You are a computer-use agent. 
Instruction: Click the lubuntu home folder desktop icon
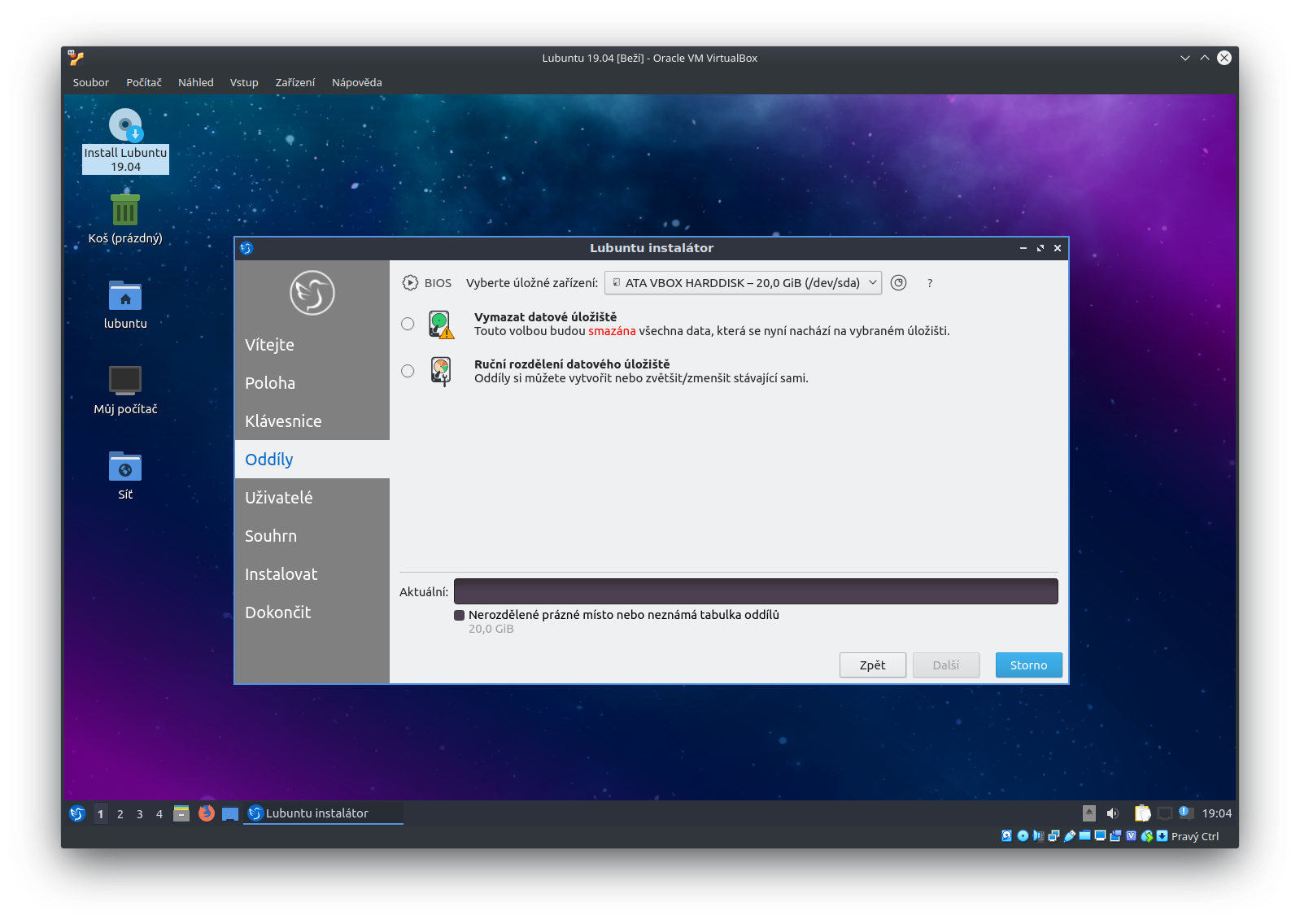click(125, 304)
